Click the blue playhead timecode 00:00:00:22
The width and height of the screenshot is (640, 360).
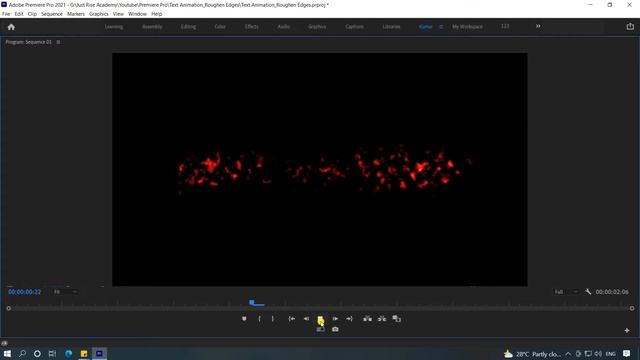24,292
